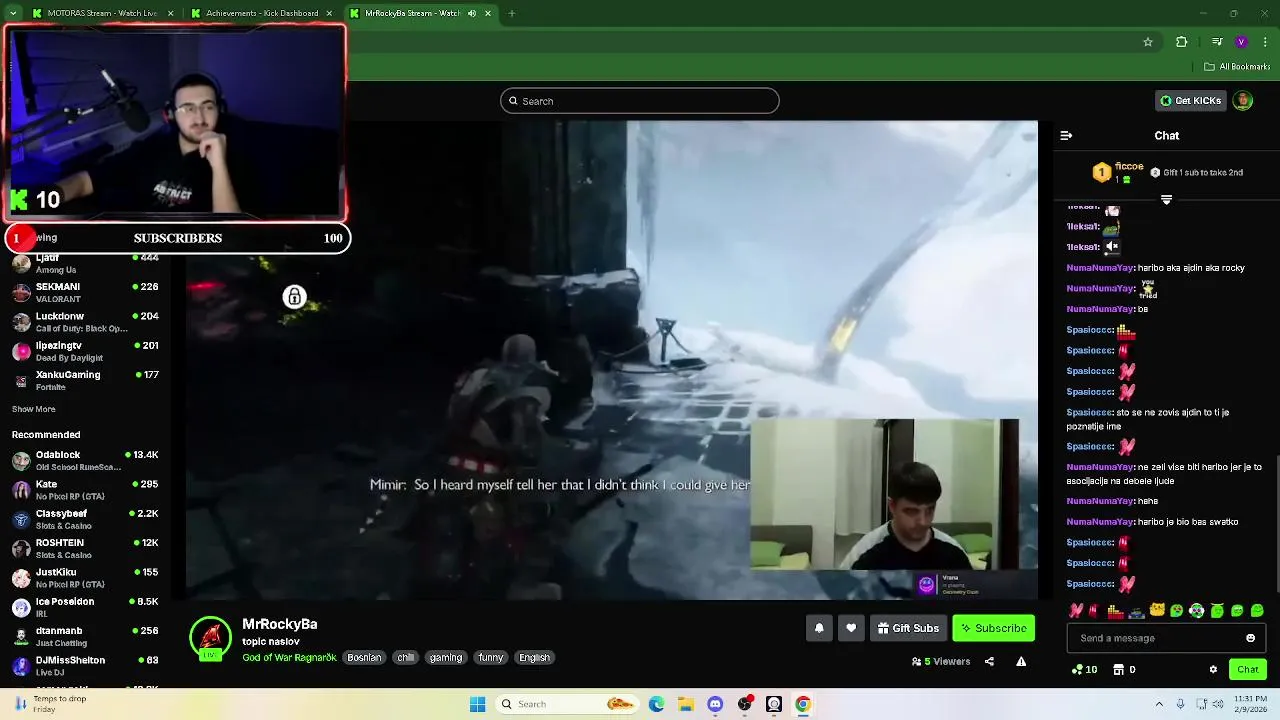Select the funny tag
The width and height of the screenshot is (1280, 720).
click(x=490, y=657)
